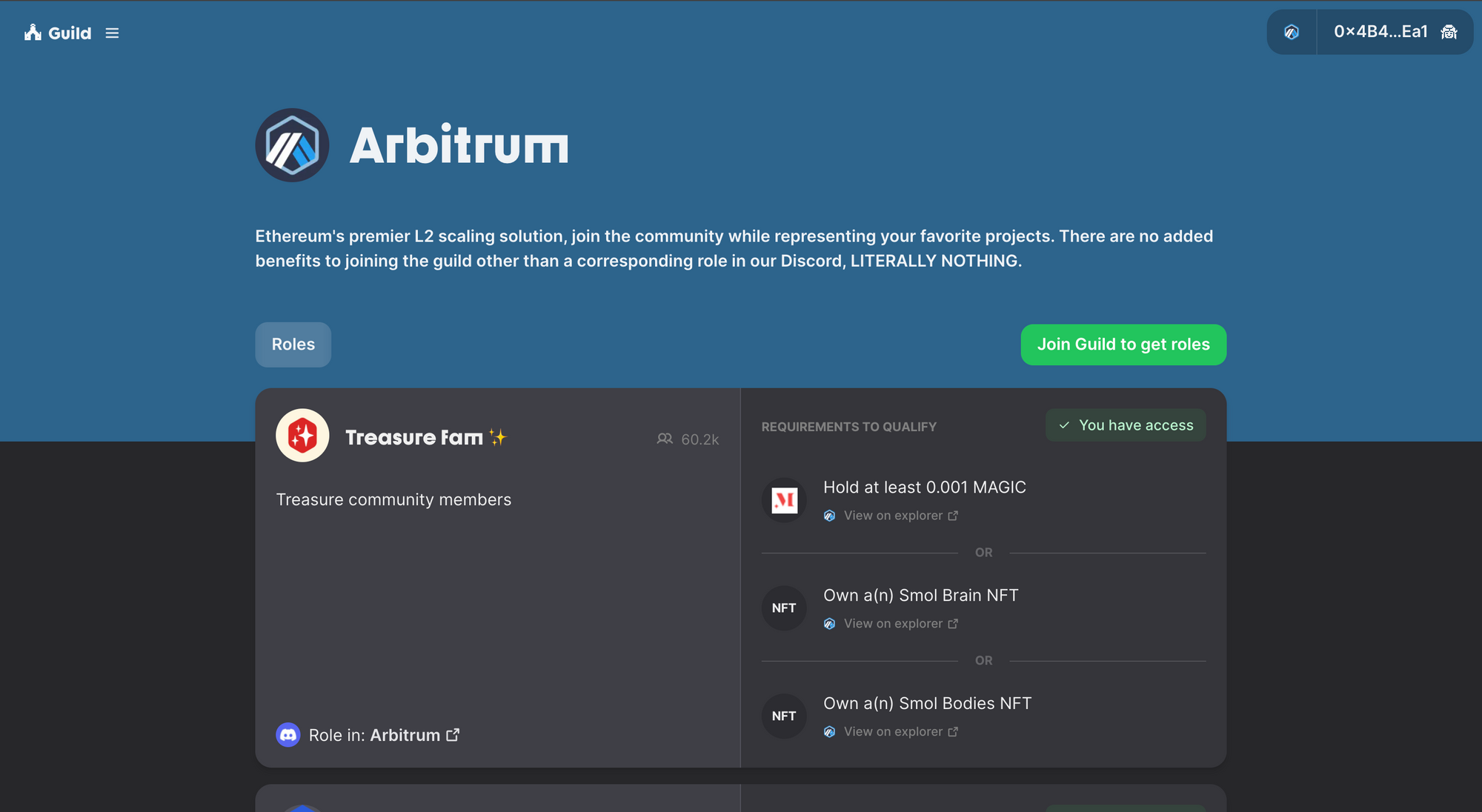Click the robot avatar icon beside wallet address
The image size is (1482, 812).
pyautogui.click(x=1449, y=32)
